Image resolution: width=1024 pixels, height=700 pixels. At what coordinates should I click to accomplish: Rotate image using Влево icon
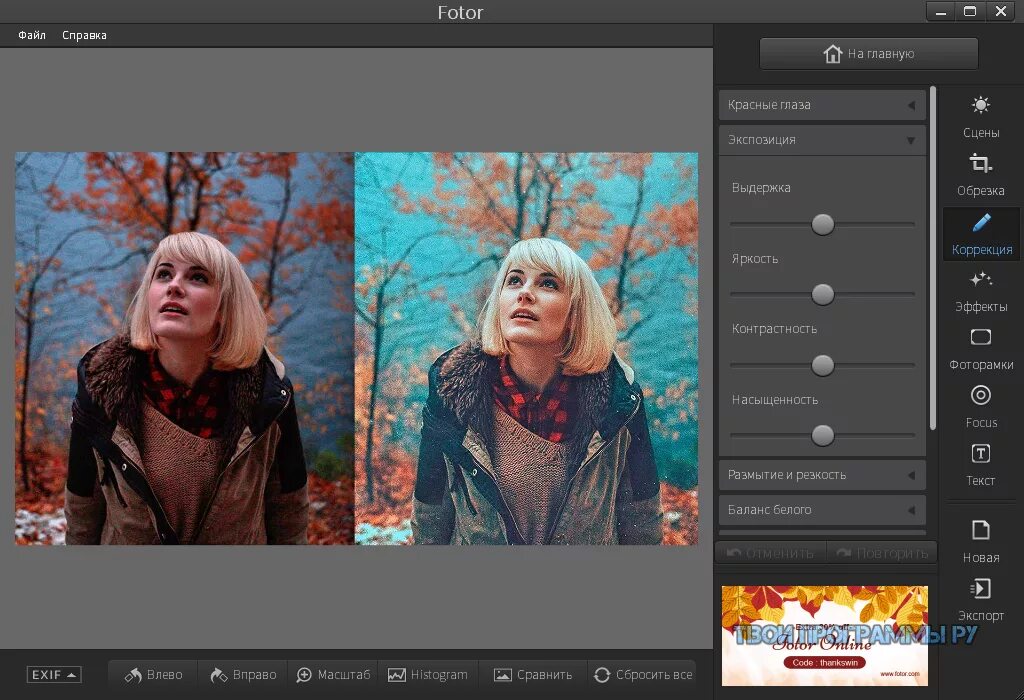[x=133, y=675]
